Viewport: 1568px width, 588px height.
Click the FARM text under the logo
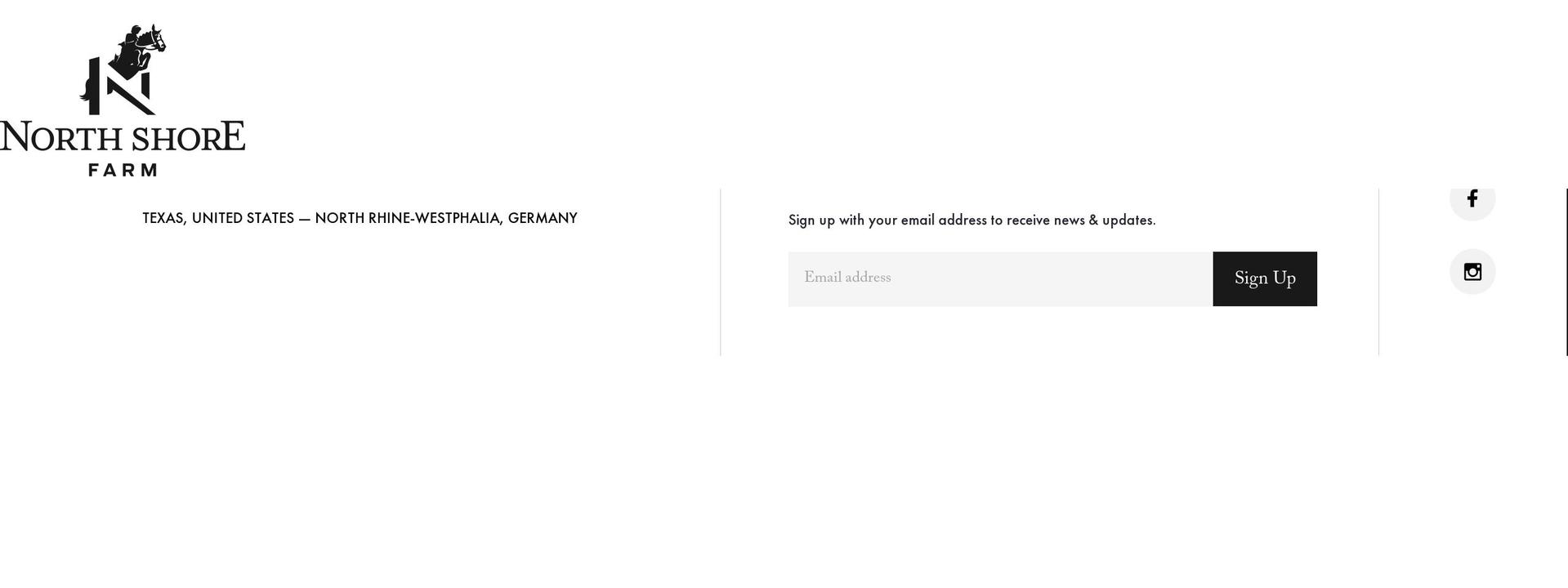pos(123,170)
